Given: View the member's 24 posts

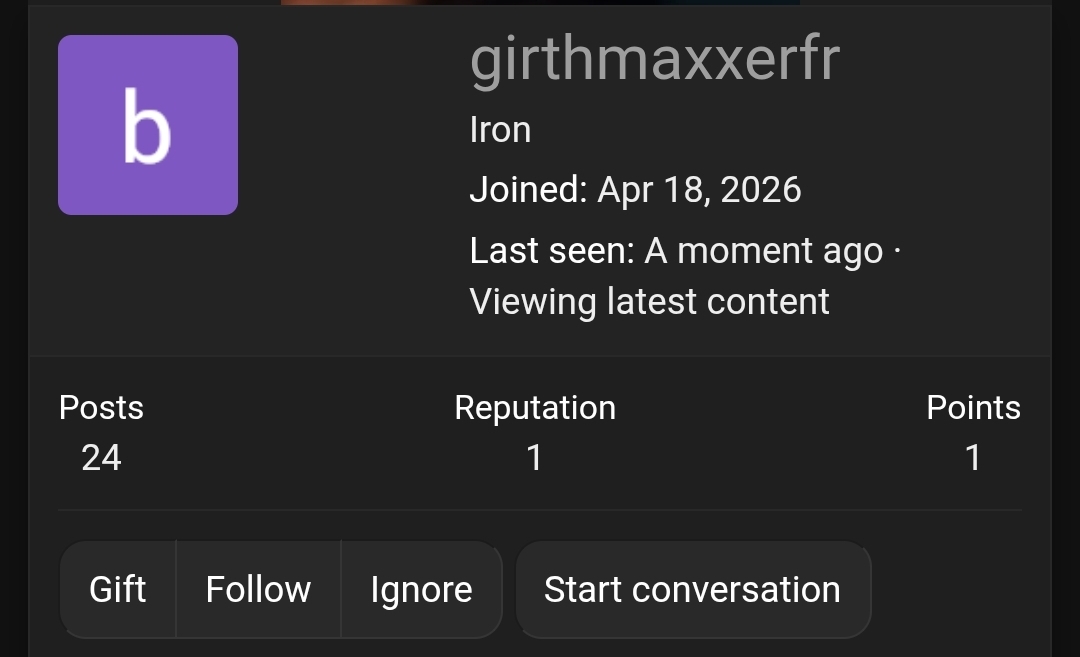Looking at the screenshot, I should pyautogui.click(x=100, y=457).
